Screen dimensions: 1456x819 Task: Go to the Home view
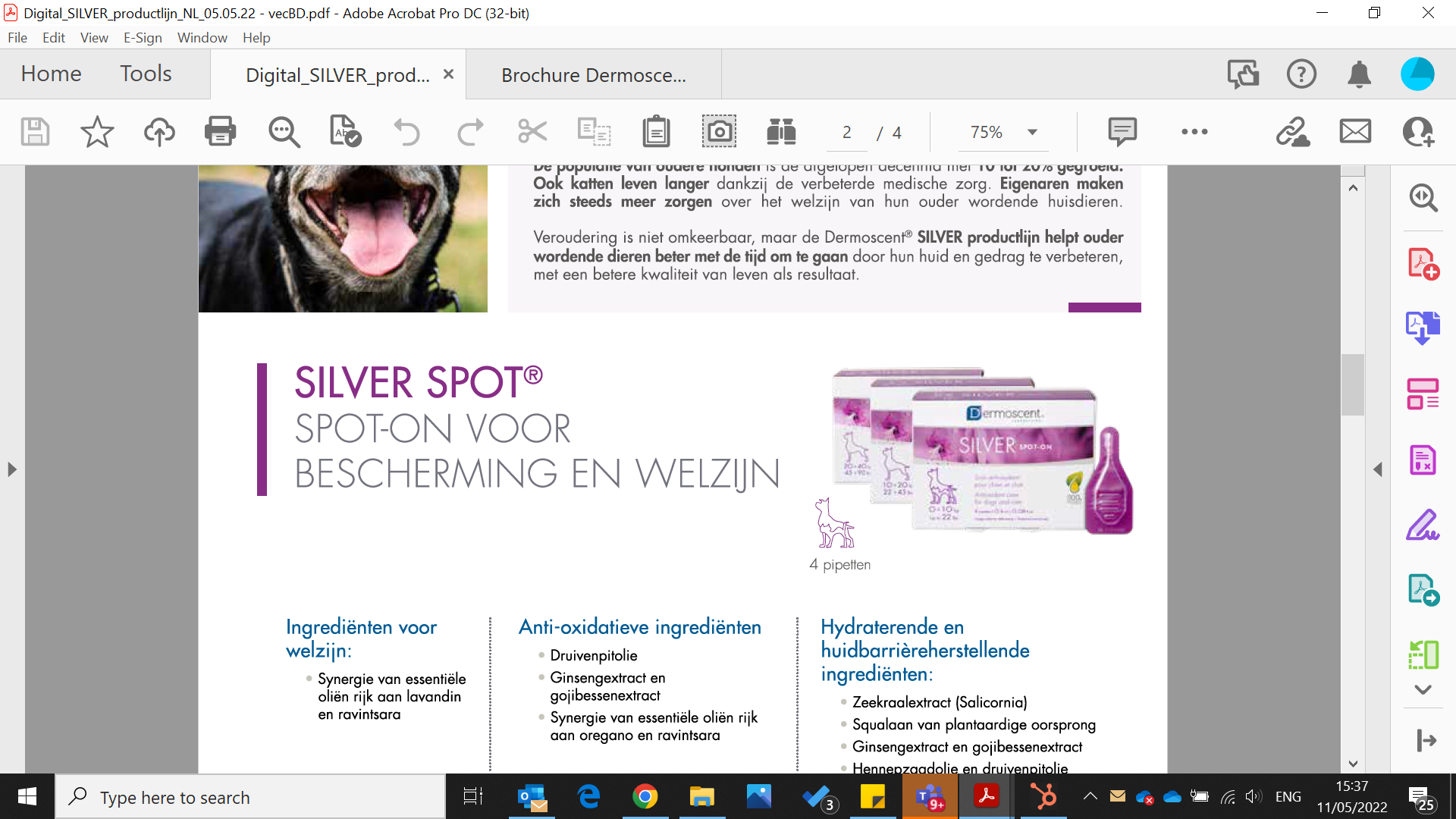tap(51, 74)
